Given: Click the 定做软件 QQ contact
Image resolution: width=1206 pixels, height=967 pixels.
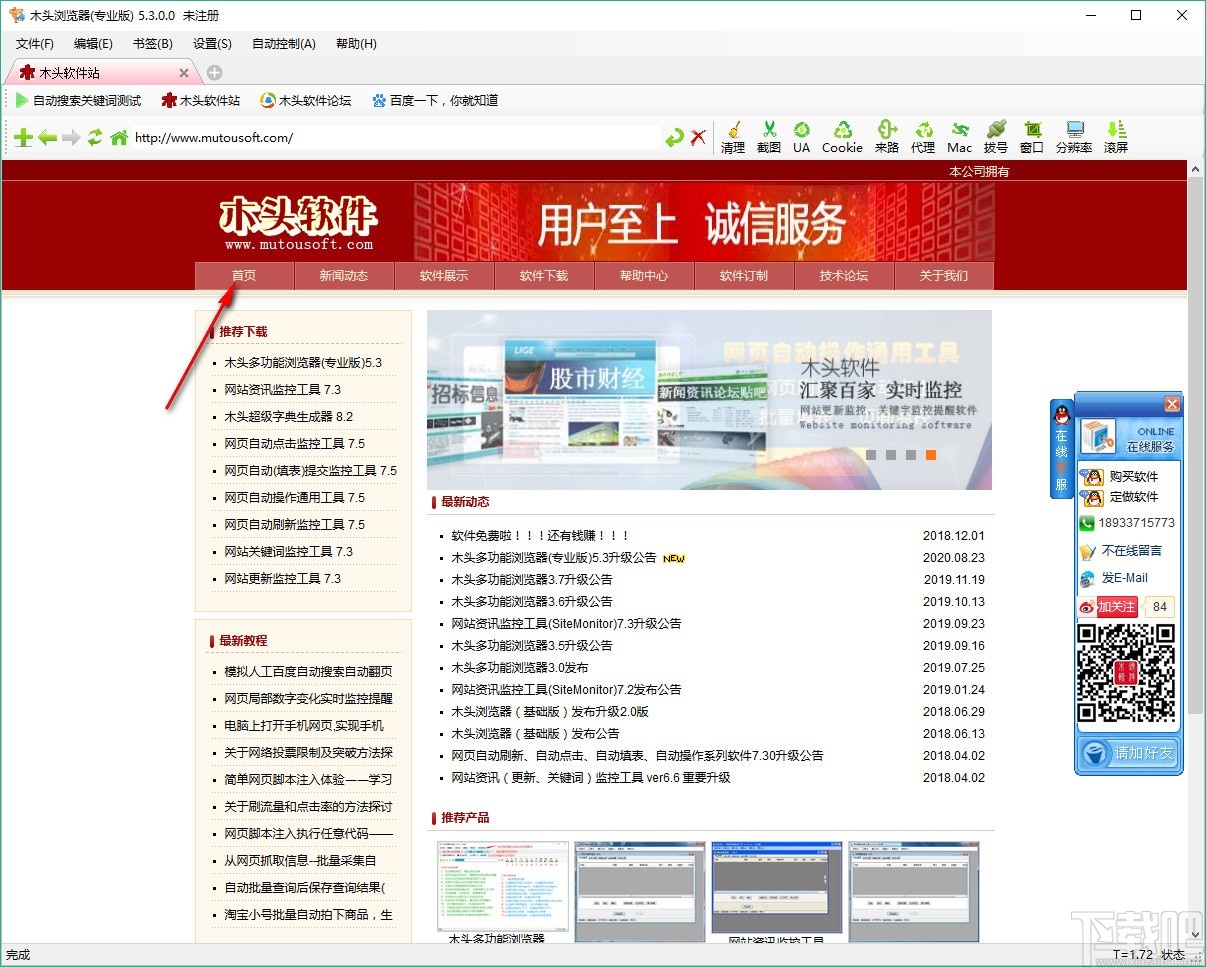Looking at the screenshot, I should click(x=1120, y=497).
